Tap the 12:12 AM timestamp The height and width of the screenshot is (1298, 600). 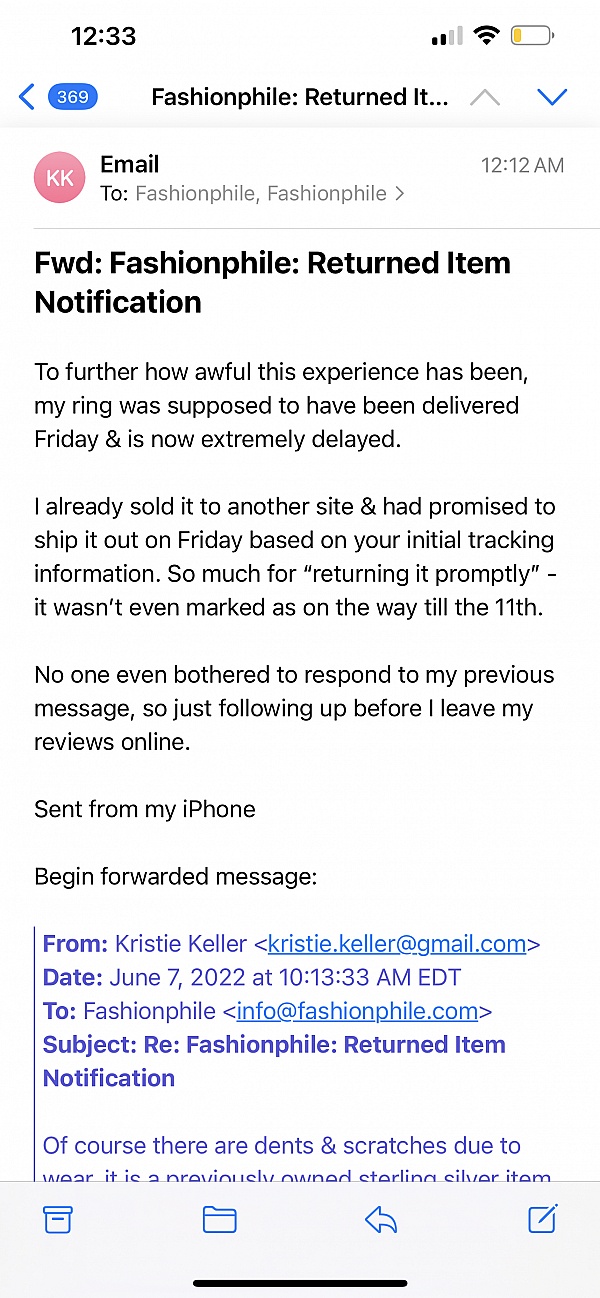coord(522,164)
